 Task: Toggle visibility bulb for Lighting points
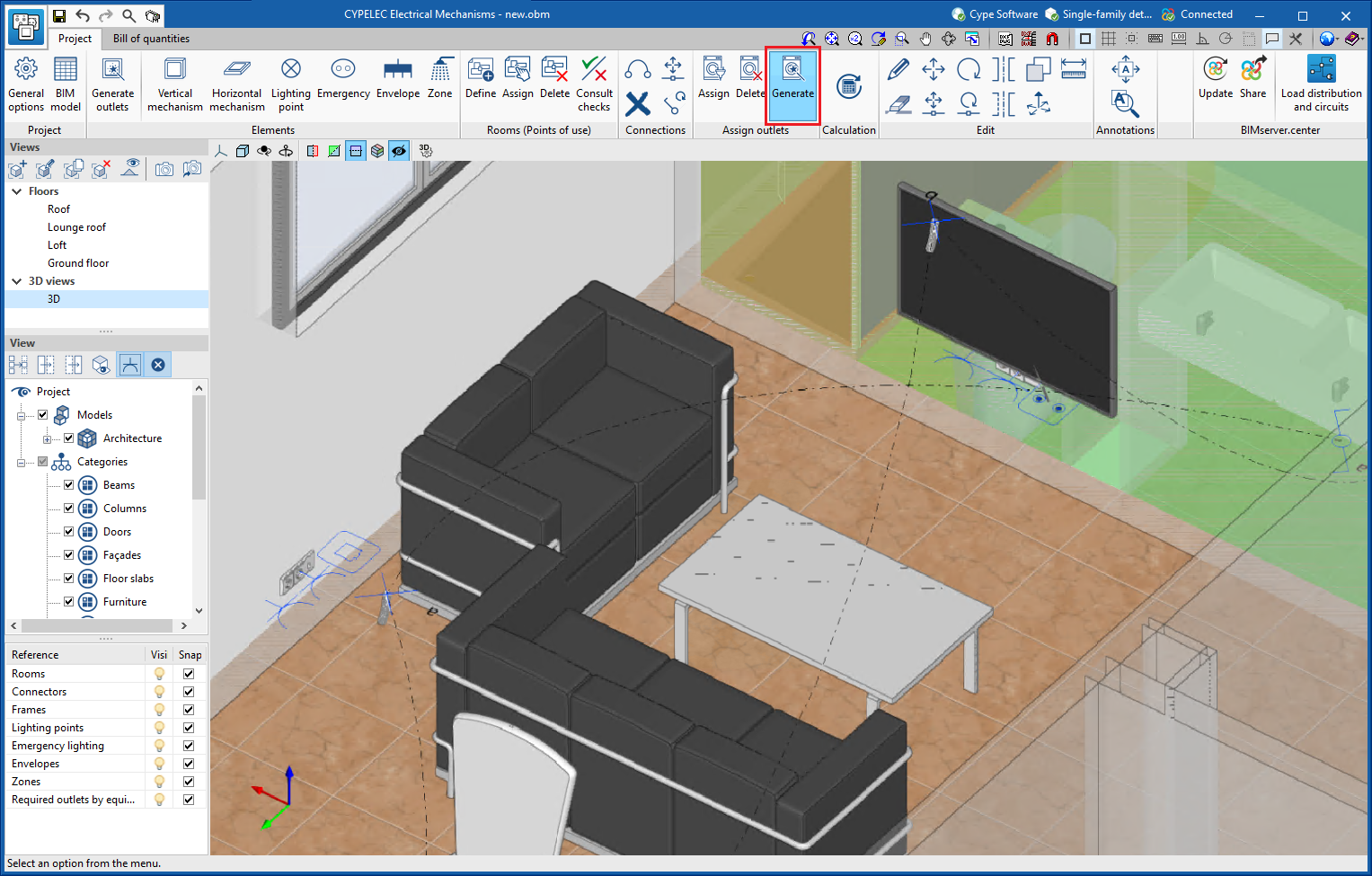pyautogui.click(x=159, y=728)
